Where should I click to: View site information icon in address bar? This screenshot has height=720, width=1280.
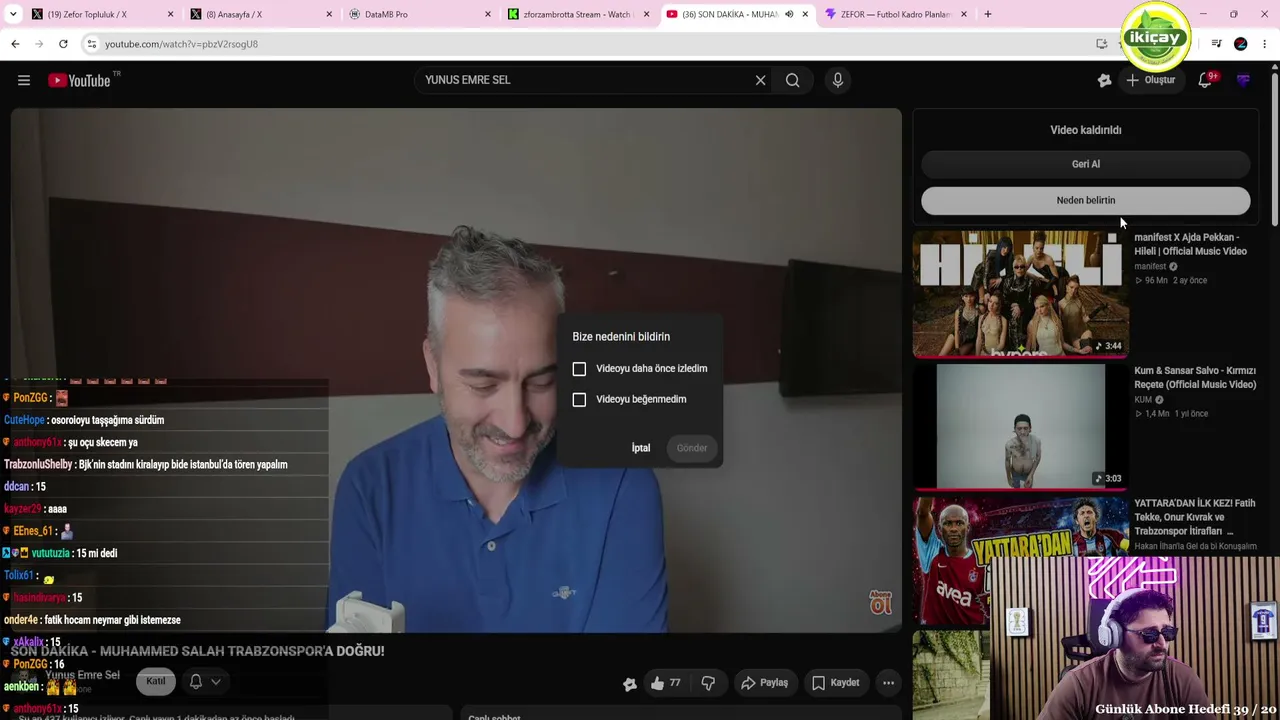tap(91, 44)
